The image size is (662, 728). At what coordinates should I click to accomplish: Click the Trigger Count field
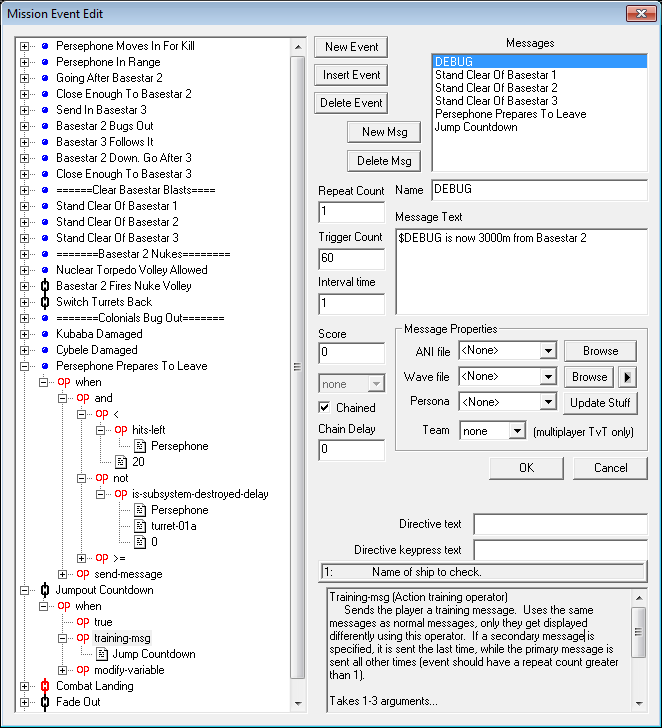351,259
